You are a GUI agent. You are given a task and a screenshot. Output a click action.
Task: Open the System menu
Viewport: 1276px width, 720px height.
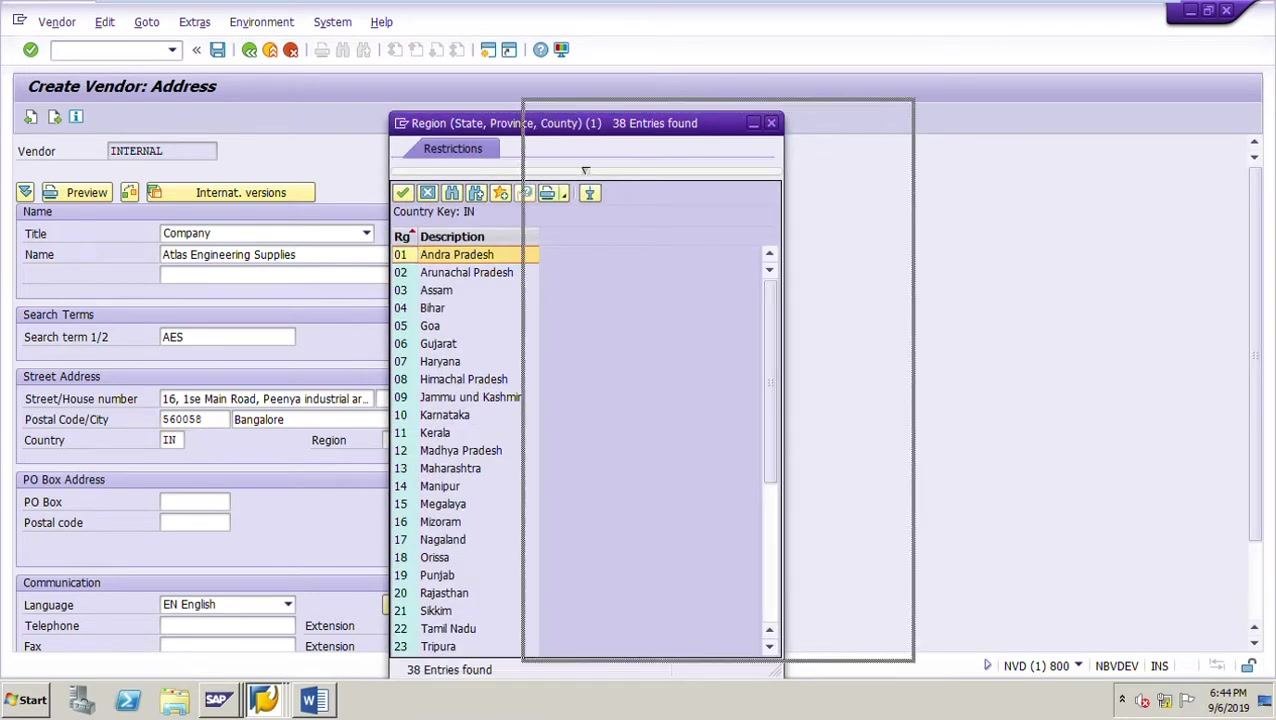332,22
